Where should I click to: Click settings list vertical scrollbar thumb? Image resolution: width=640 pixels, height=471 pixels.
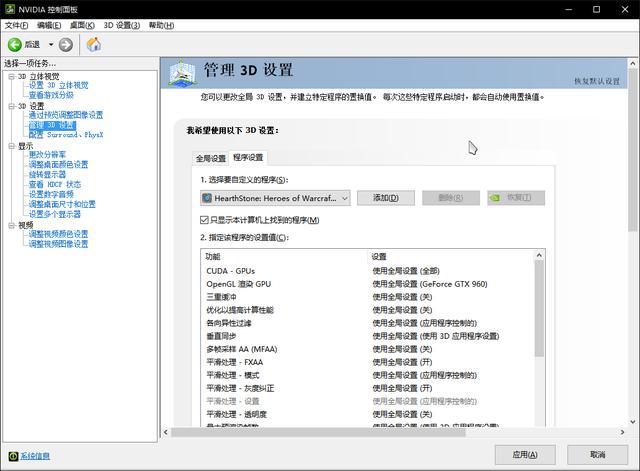[539, 309]
